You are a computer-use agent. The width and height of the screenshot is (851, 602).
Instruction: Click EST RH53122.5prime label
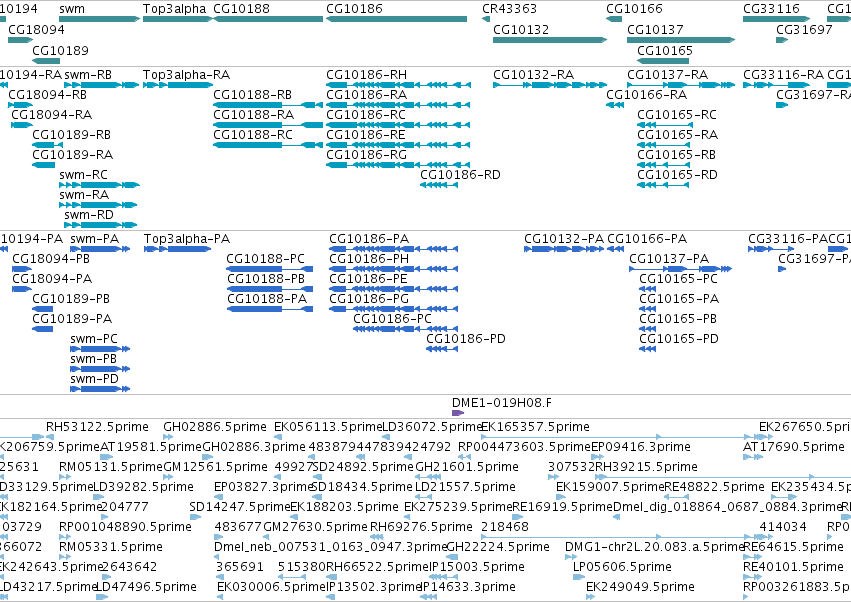coord(97,427)
